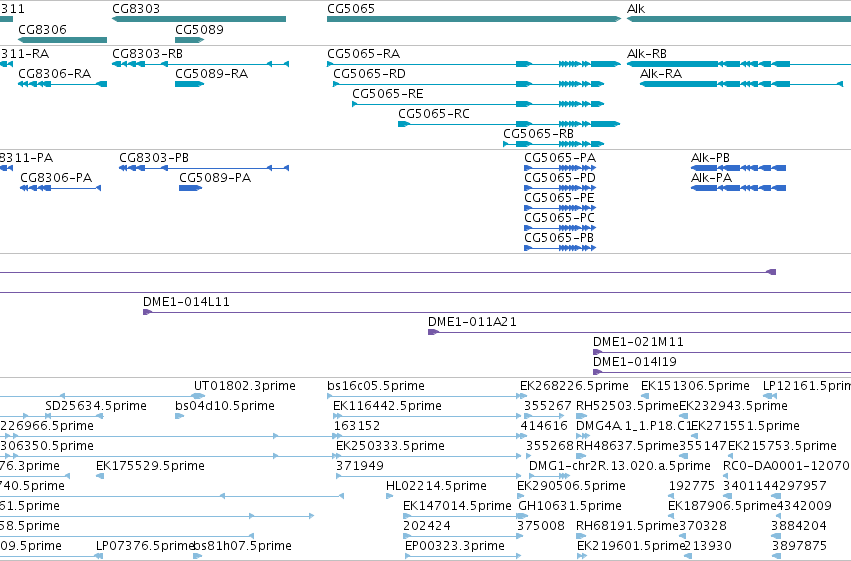
Task: Select protein CG8303-PB
Action: click(204, 168)
